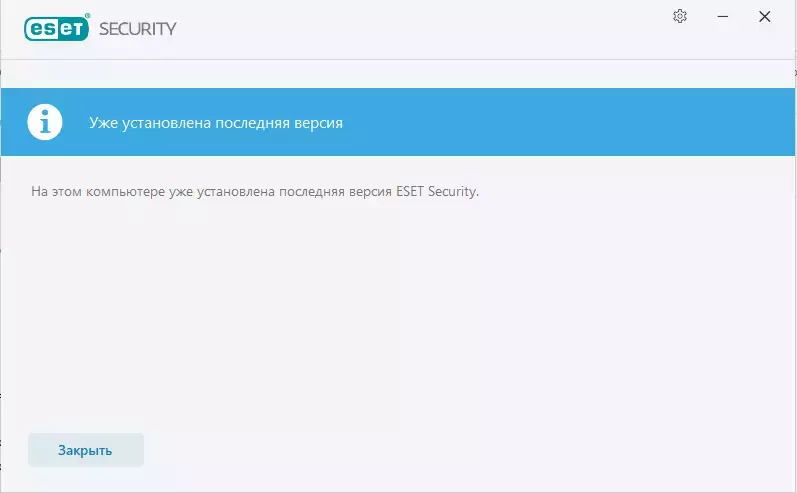Click the word 'установлена' in body text
This screenshot has width=797, height=493.
236,192
